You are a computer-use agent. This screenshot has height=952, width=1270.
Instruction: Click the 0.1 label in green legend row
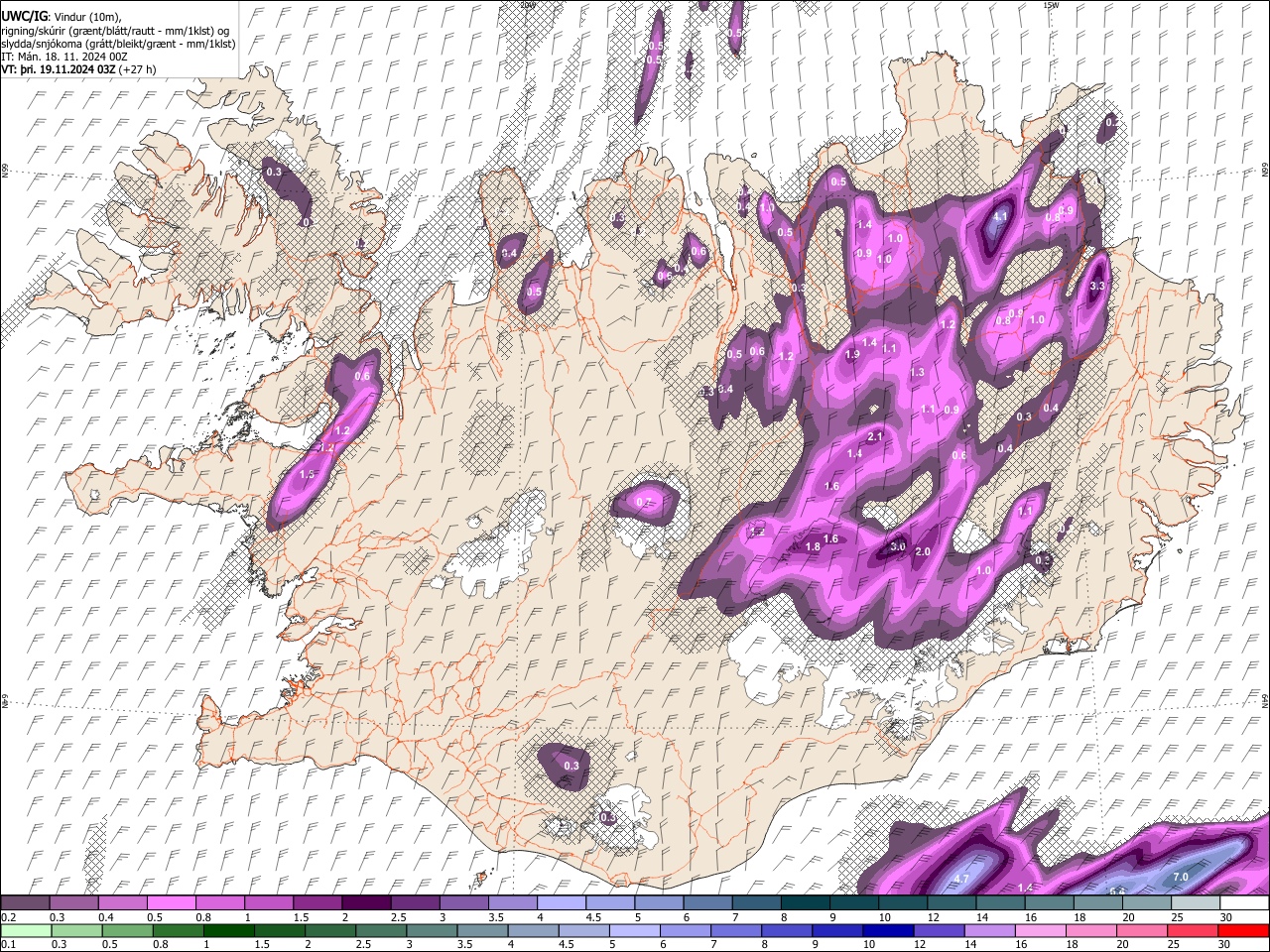(8, 944)
